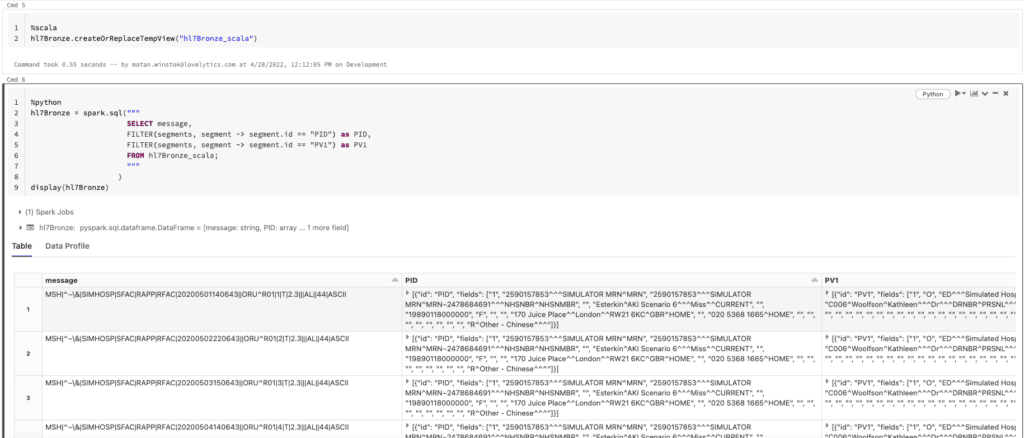Expand the PID array in row 1
Screen dimensions: 1024x438
407,296
